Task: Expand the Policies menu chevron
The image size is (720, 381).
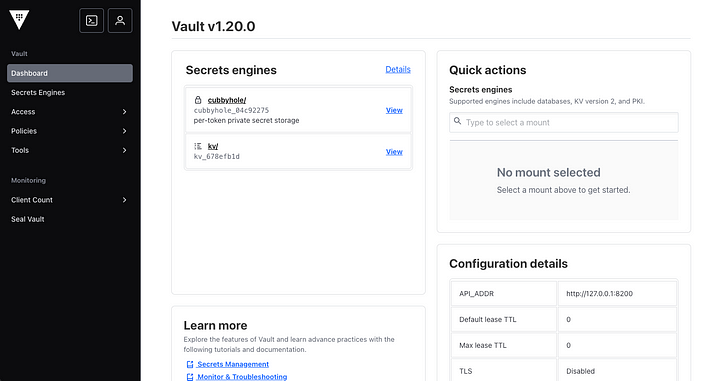Action: point(124,131)
